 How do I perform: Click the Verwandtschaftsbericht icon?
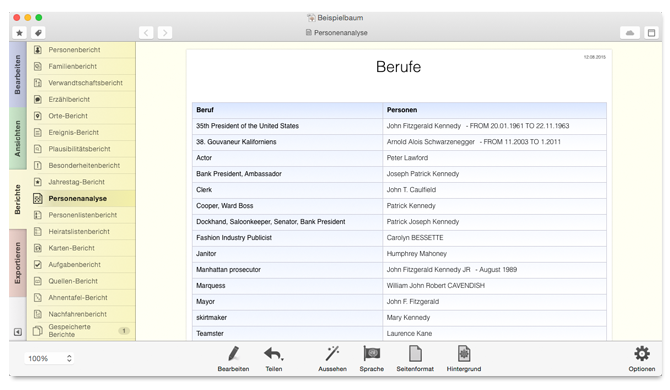(38, 83)
